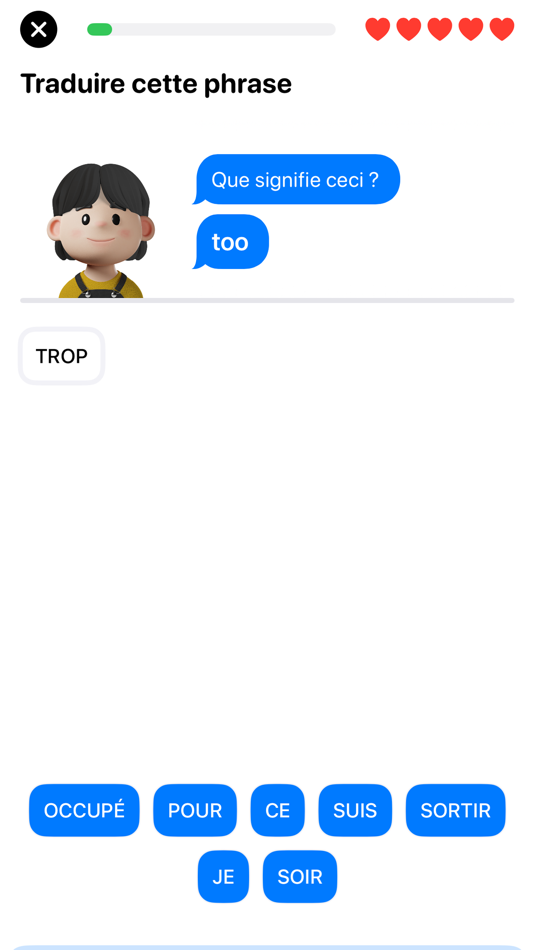Choose the CE word tile
Screen dimensions: 534x950
[278, 810]
